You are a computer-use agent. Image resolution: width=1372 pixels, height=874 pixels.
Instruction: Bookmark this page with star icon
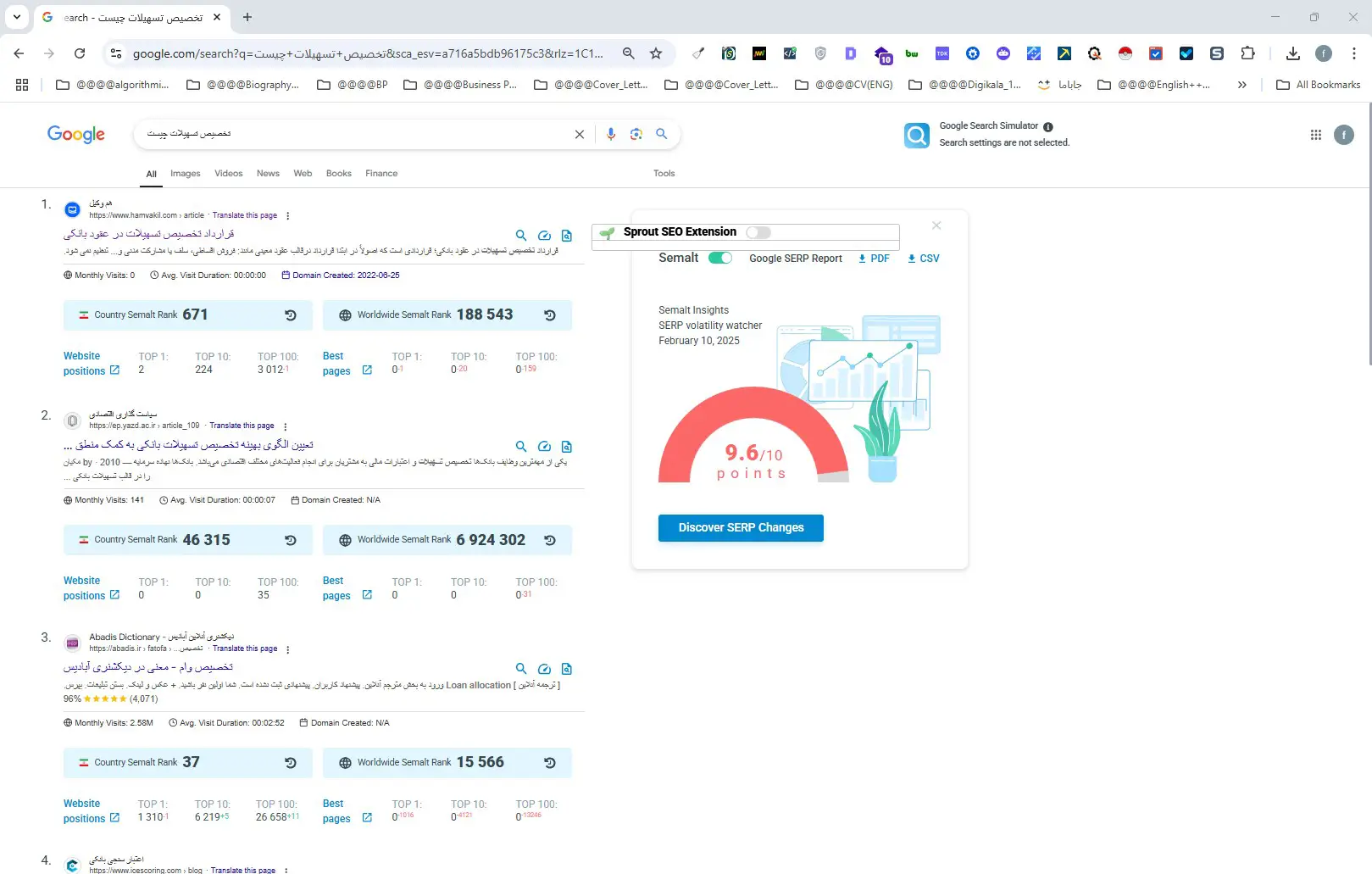click(x=656, y=53)
